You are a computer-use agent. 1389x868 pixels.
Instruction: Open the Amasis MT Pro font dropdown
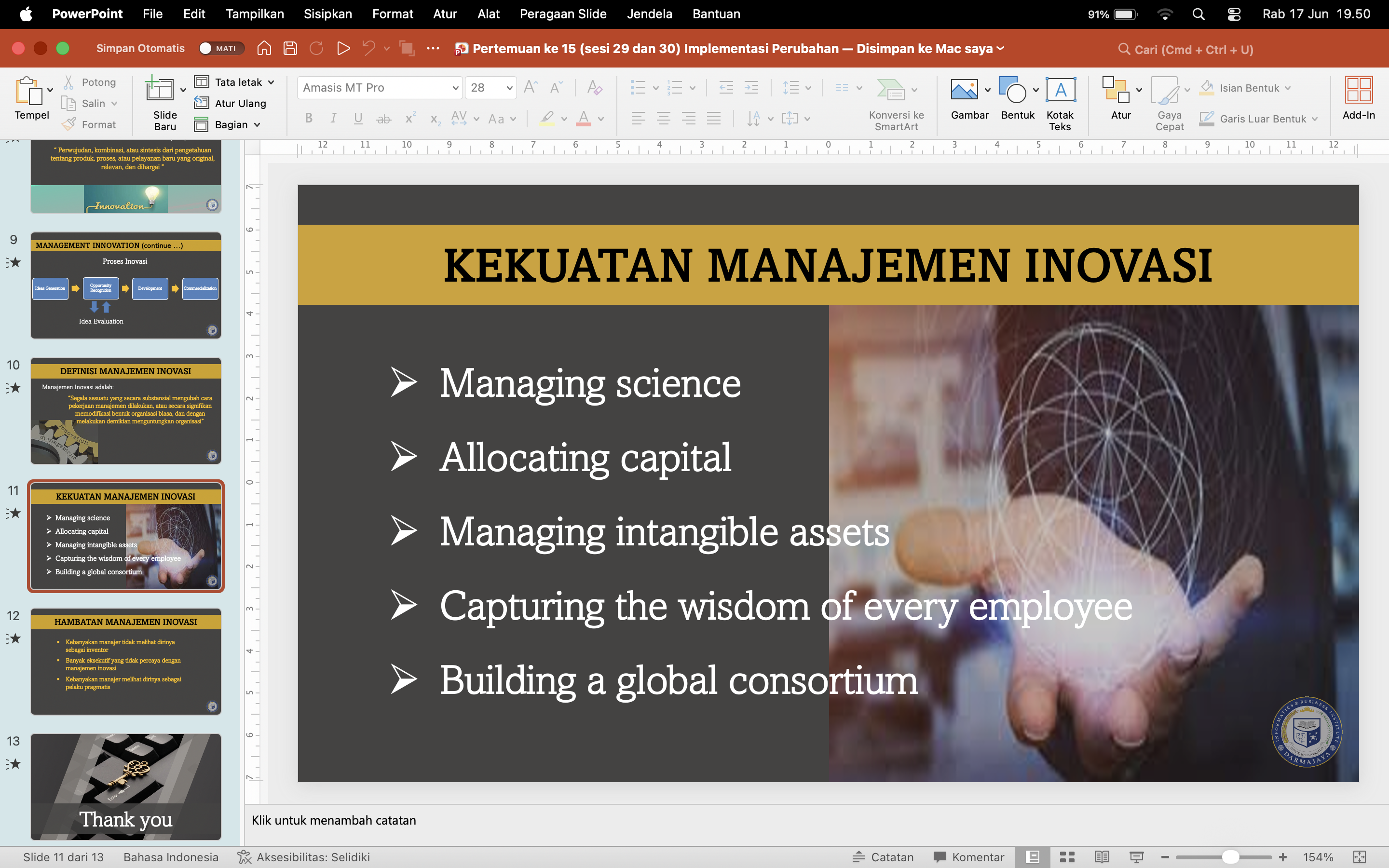click(380, 87)
